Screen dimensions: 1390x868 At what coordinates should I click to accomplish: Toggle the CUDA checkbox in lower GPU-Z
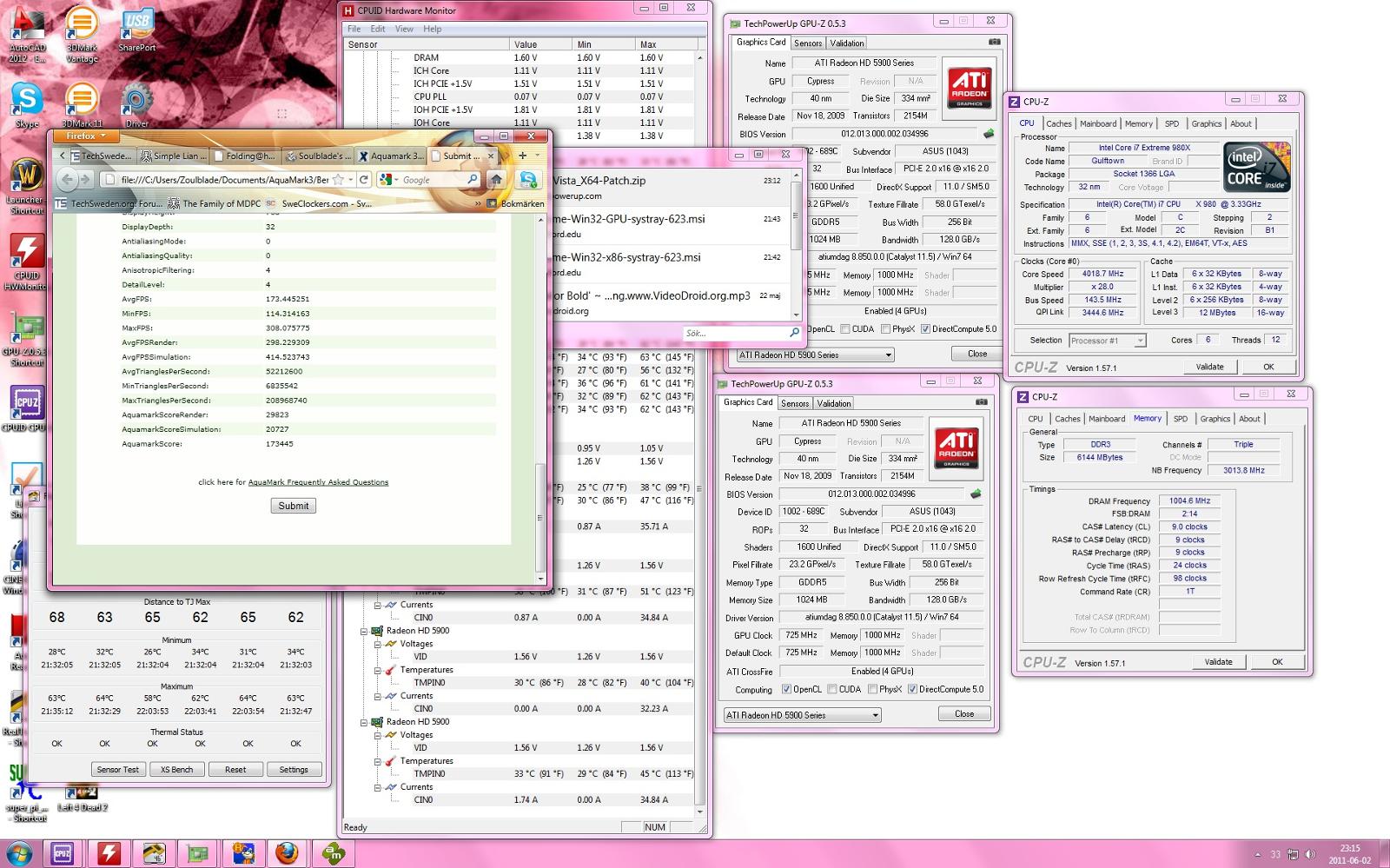click(832, 689)
